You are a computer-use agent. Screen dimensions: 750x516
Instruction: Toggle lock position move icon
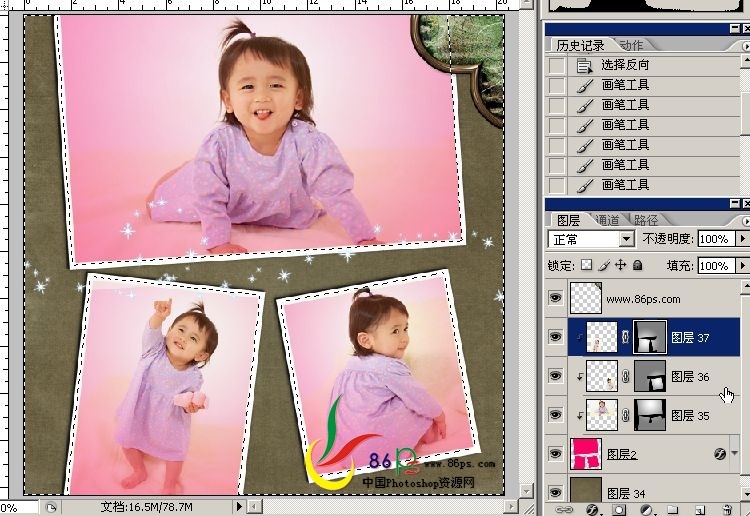pos(621,265)
